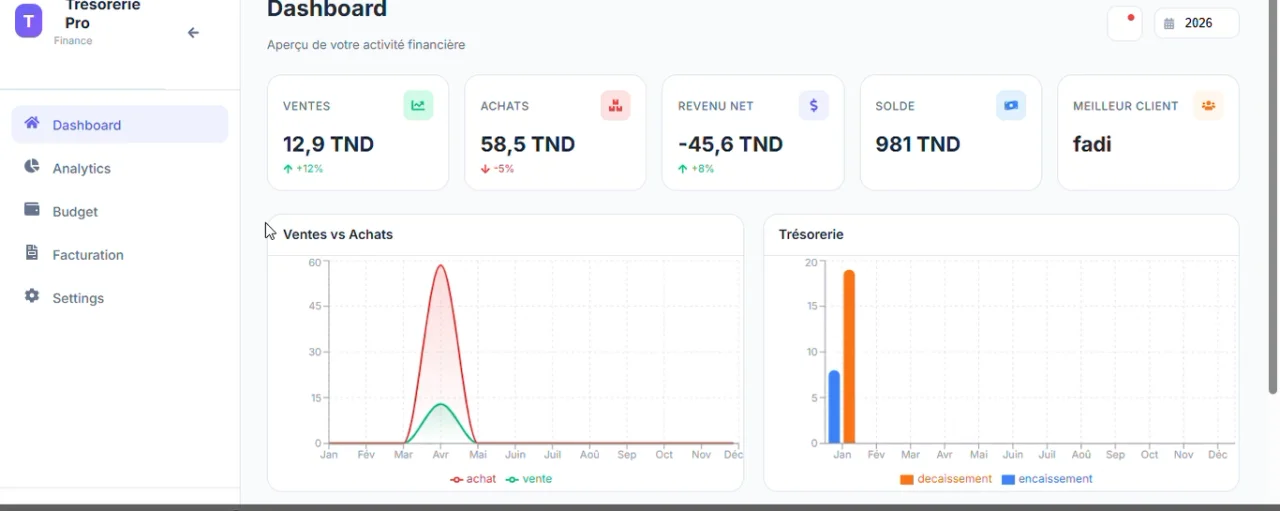Click the blue encaissement bar for Jan

[834, 407]
